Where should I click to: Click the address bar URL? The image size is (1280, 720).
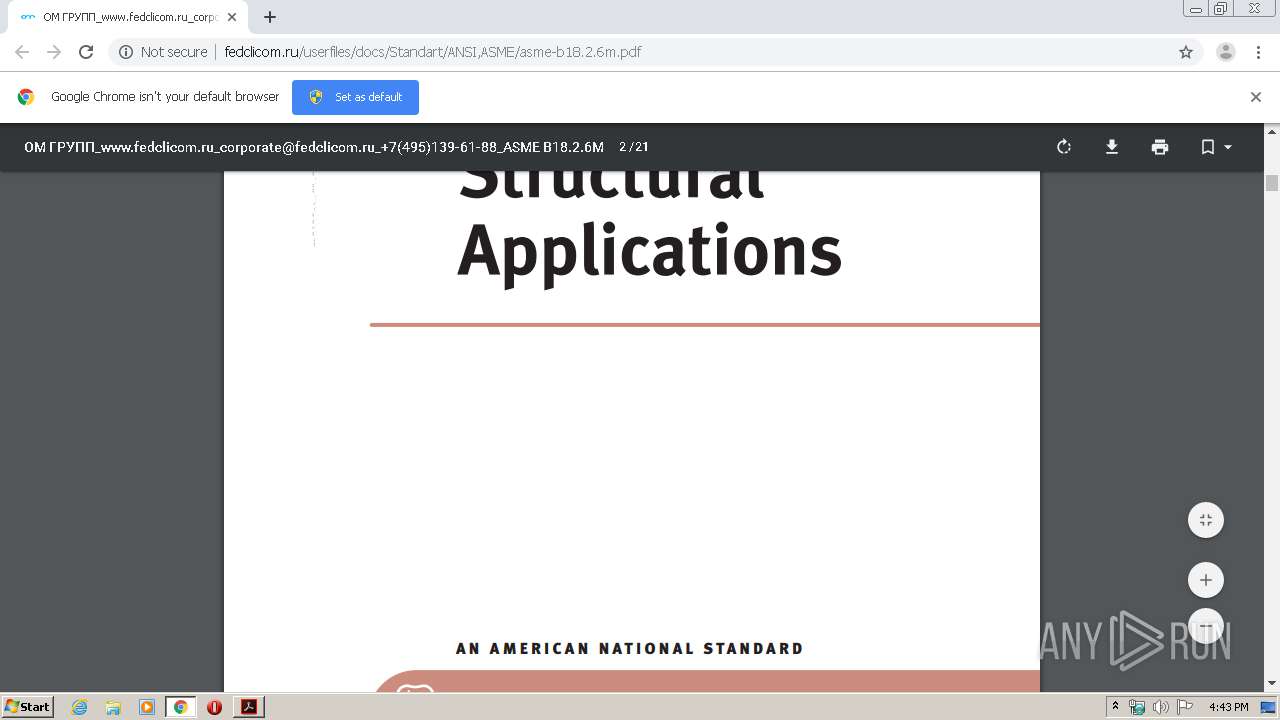[x=433, y=52]
